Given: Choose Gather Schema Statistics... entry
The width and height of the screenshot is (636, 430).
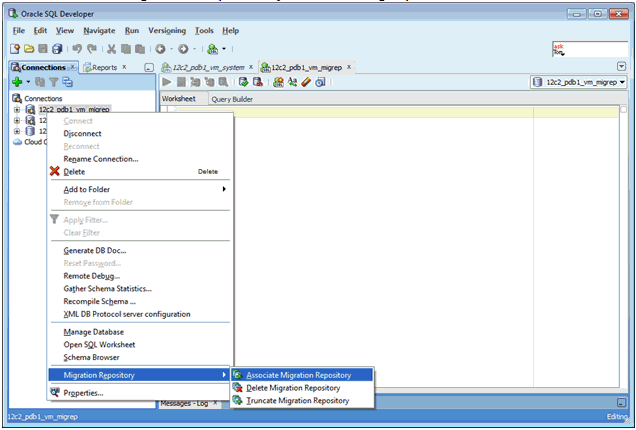Looking at the screenshot, I should 140,289.
